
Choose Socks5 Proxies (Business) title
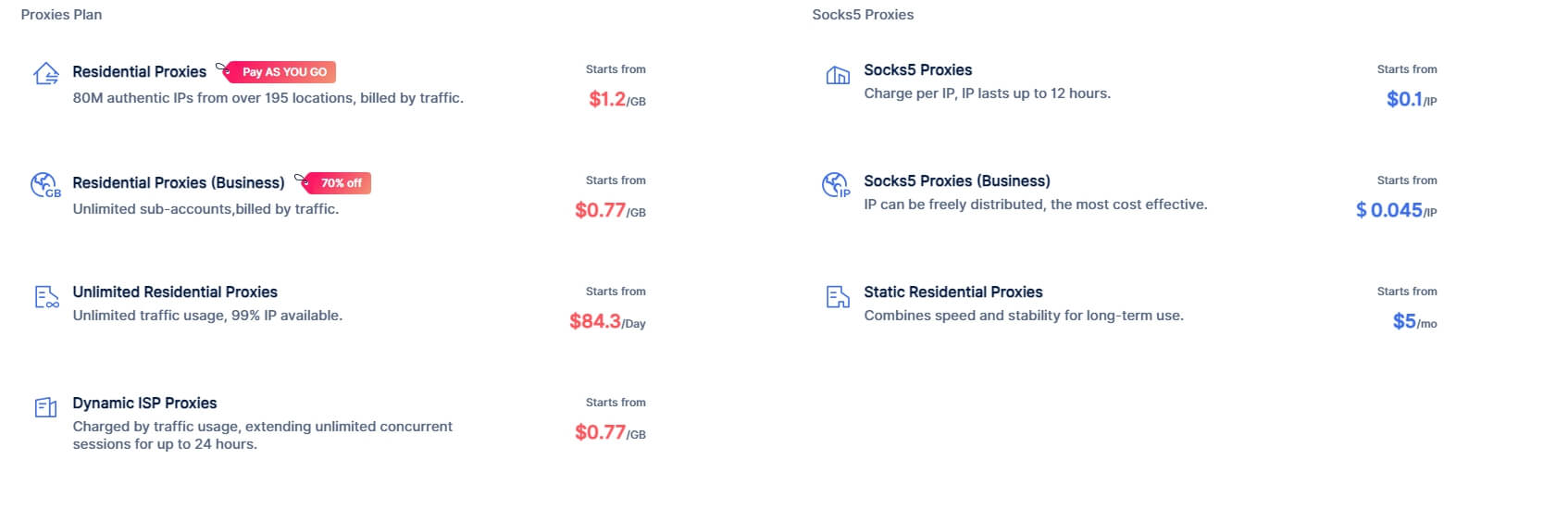956,181
